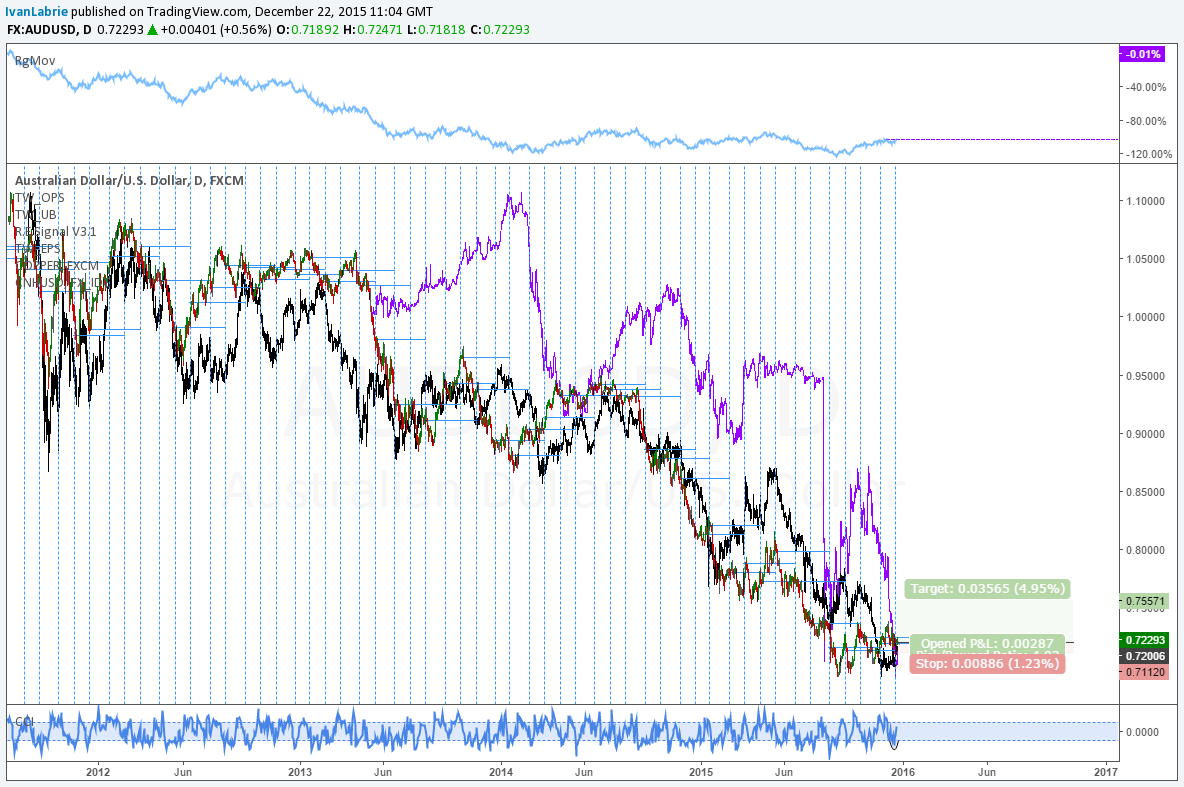Click the red 0.71120 stop price tag
This screenshot has height=787, width=1184.
click(x=1143, y=672)
